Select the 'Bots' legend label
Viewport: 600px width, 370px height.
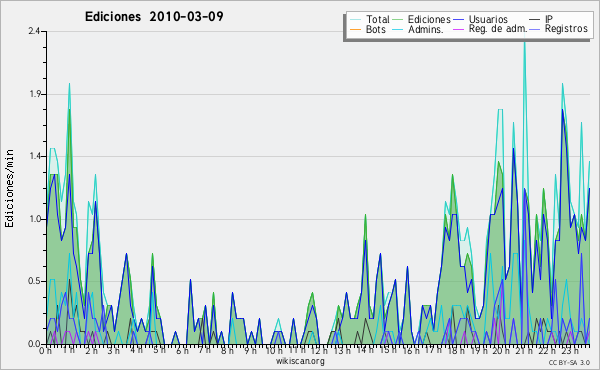click(x=375, y=29)
